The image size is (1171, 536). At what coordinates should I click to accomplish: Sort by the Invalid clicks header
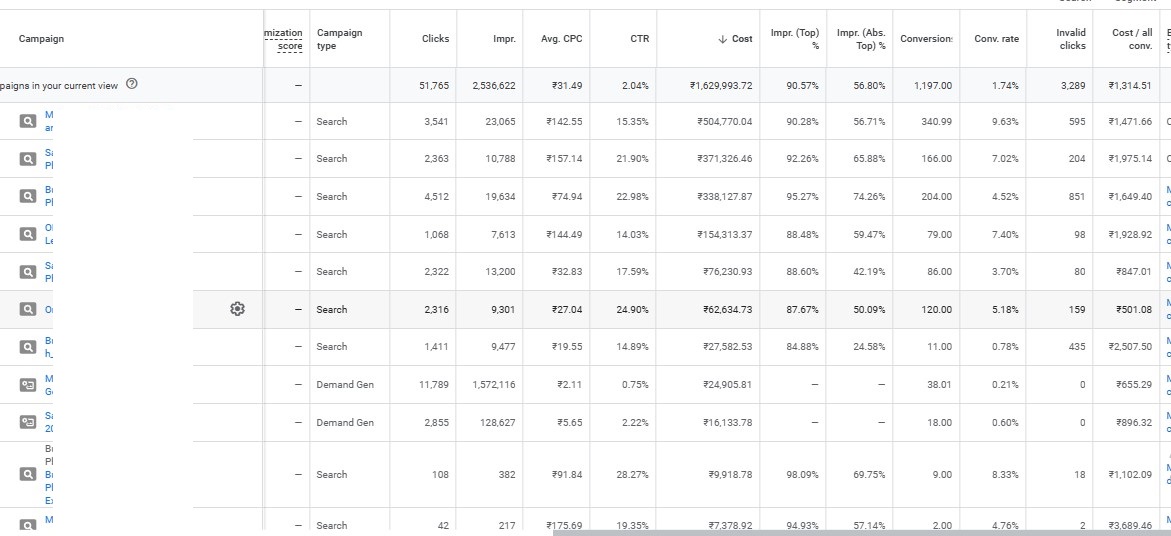pos(1071,39)
